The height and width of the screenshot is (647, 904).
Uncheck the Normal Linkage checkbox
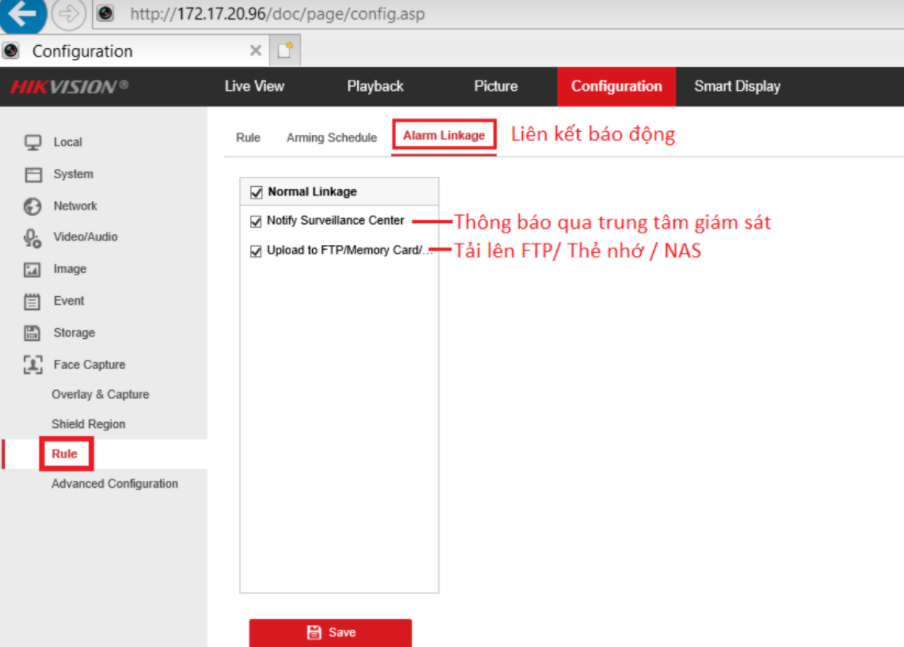pyautogui.click(x=255, y=191)
